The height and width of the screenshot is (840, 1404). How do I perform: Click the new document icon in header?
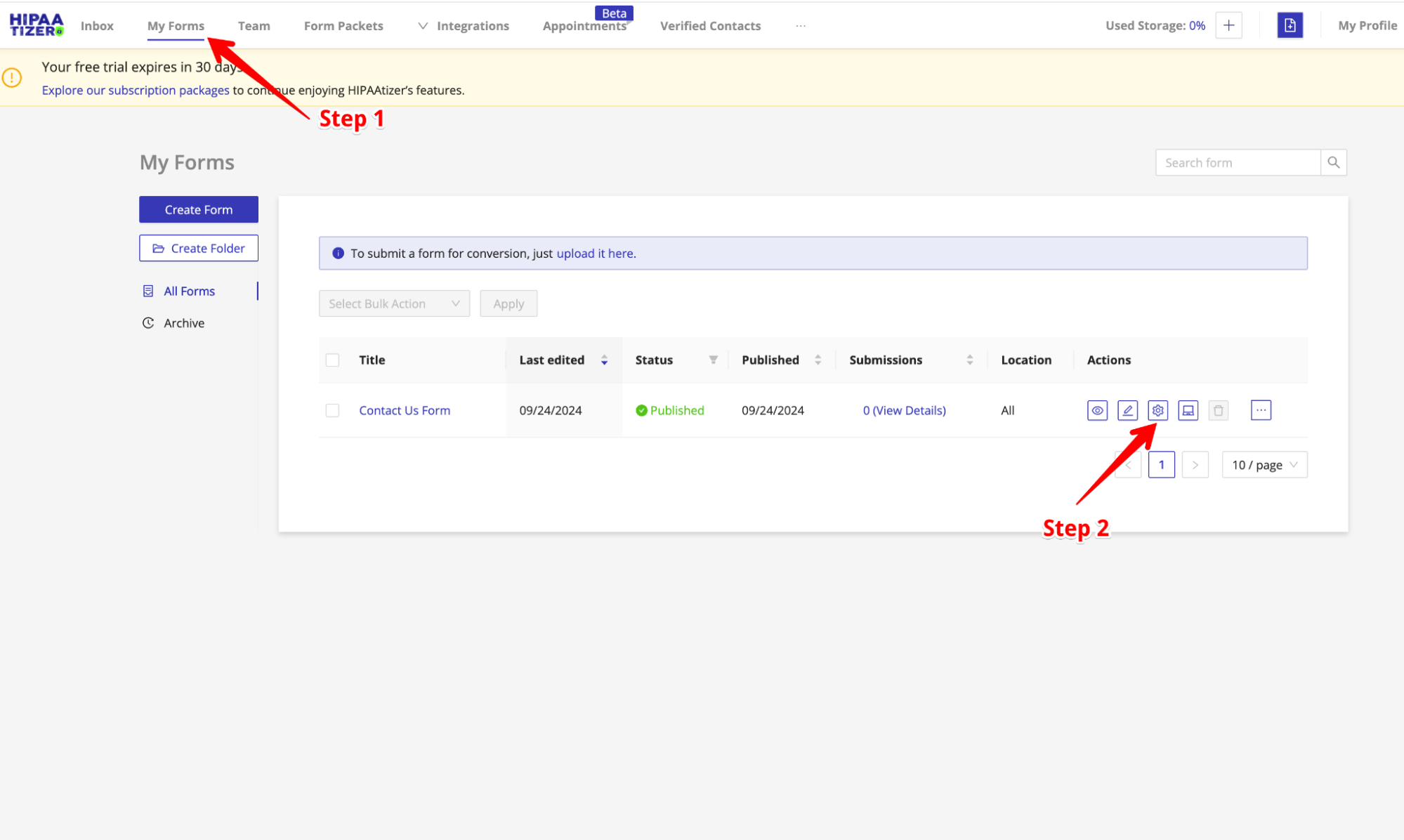pyautogui.click(x=1290, y=25)
